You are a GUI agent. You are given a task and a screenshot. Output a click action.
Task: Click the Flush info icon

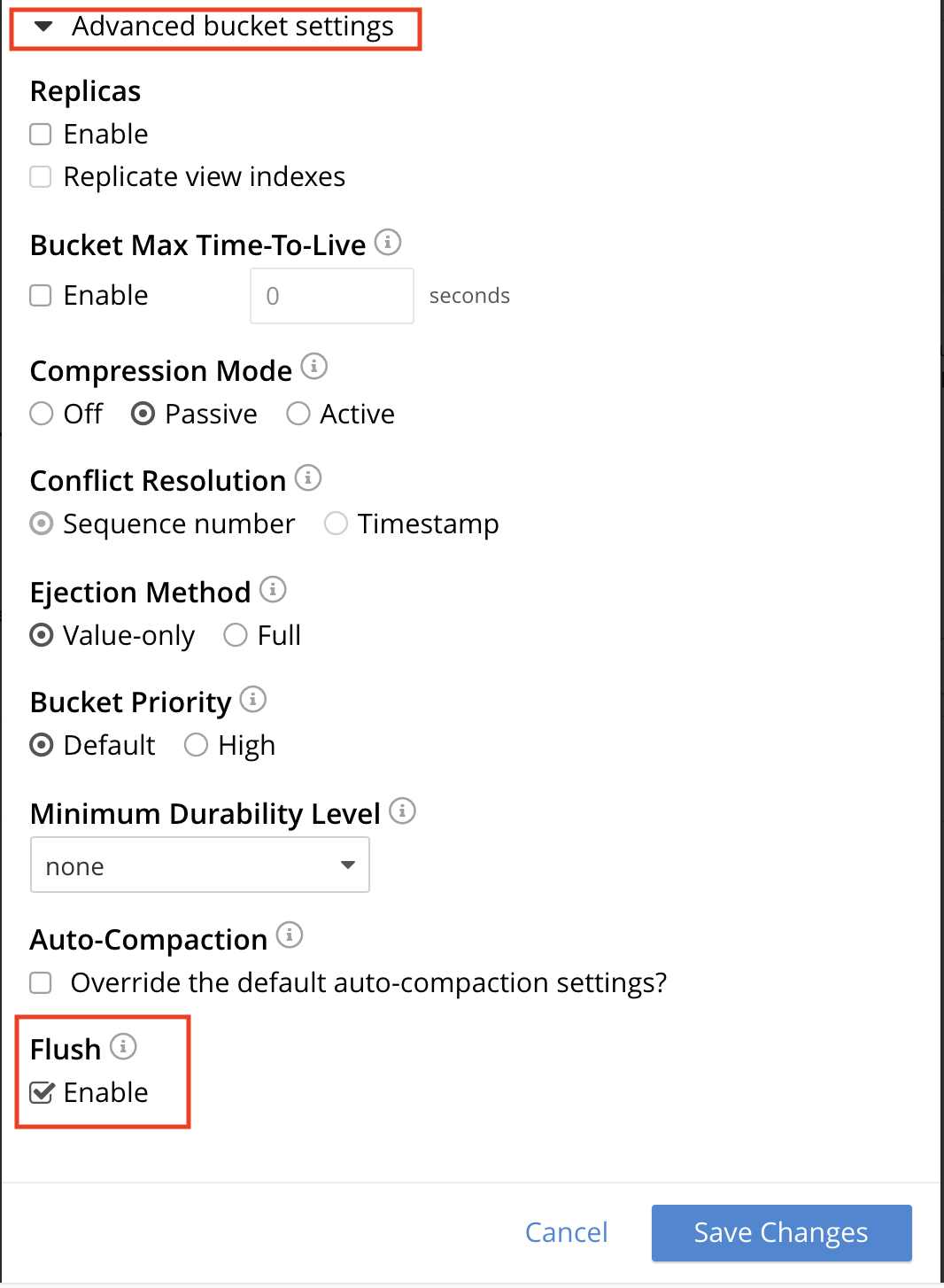click(x=124, y=1045)
